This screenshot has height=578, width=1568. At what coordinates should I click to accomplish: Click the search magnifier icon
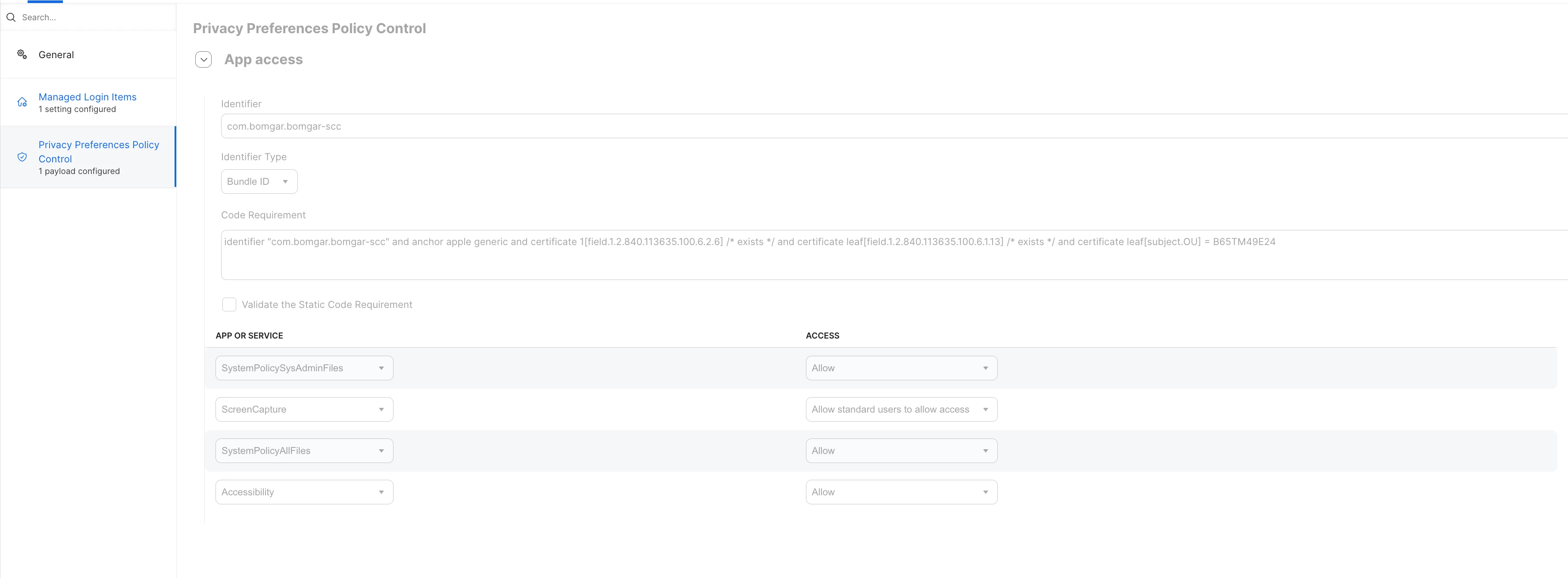[x=11, y=17]
